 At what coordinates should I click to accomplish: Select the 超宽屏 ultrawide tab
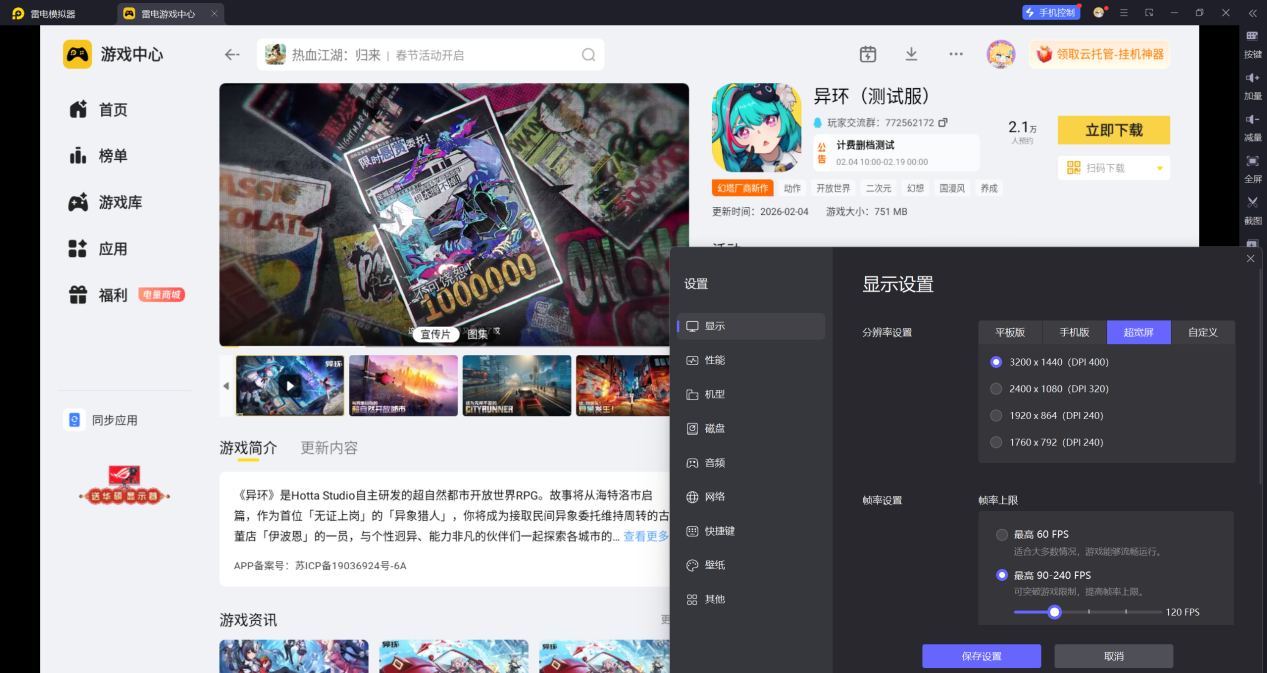(x=1139, y=332)
